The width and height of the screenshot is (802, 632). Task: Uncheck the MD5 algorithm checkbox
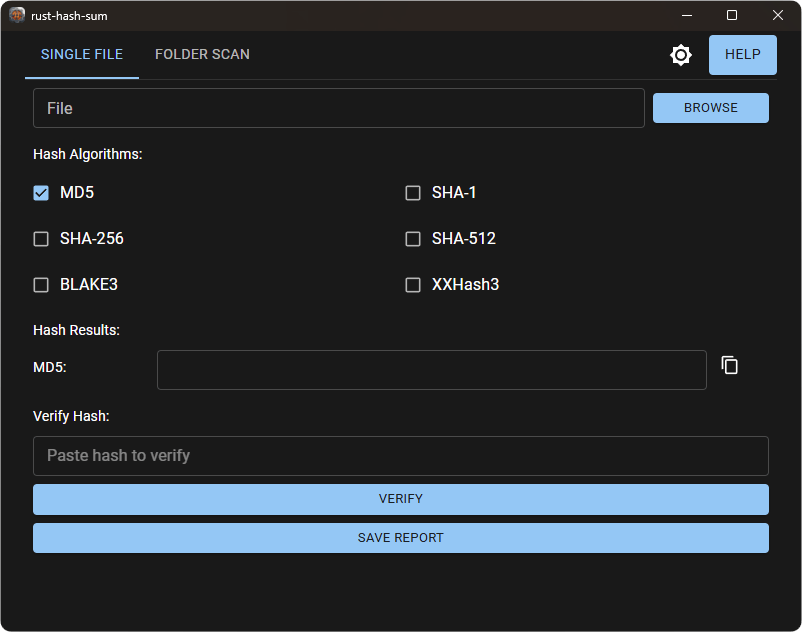[x=41, y=193]
